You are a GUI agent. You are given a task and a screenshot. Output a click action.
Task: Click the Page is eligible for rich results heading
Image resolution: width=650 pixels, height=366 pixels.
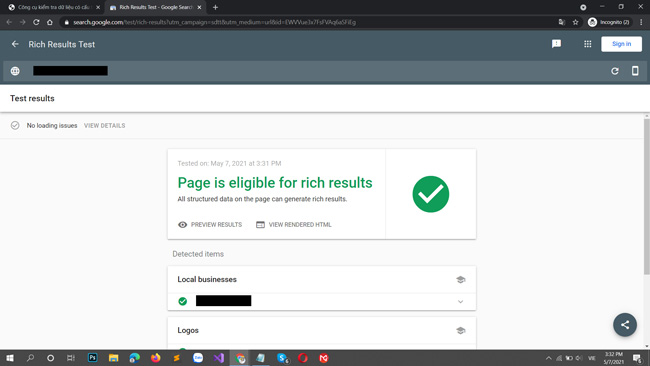[275, 183]
